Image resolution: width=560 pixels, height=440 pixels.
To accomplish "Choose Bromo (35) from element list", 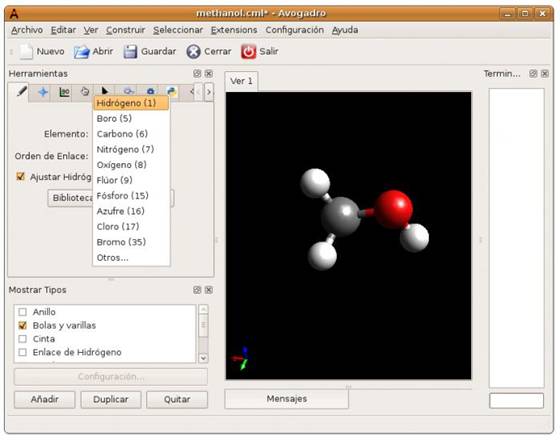I will tap(131, 242).
